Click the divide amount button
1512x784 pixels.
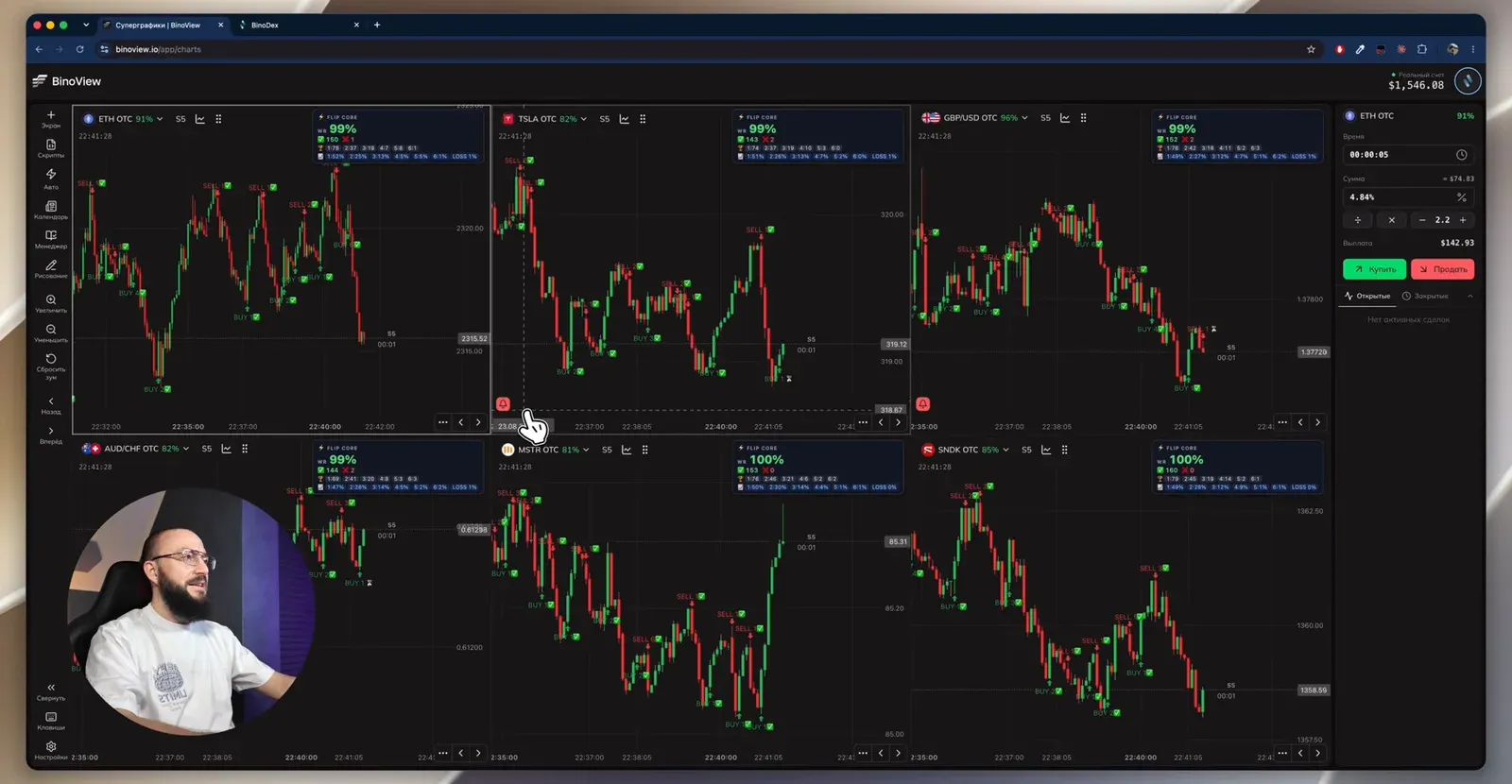pos(1358,220)
